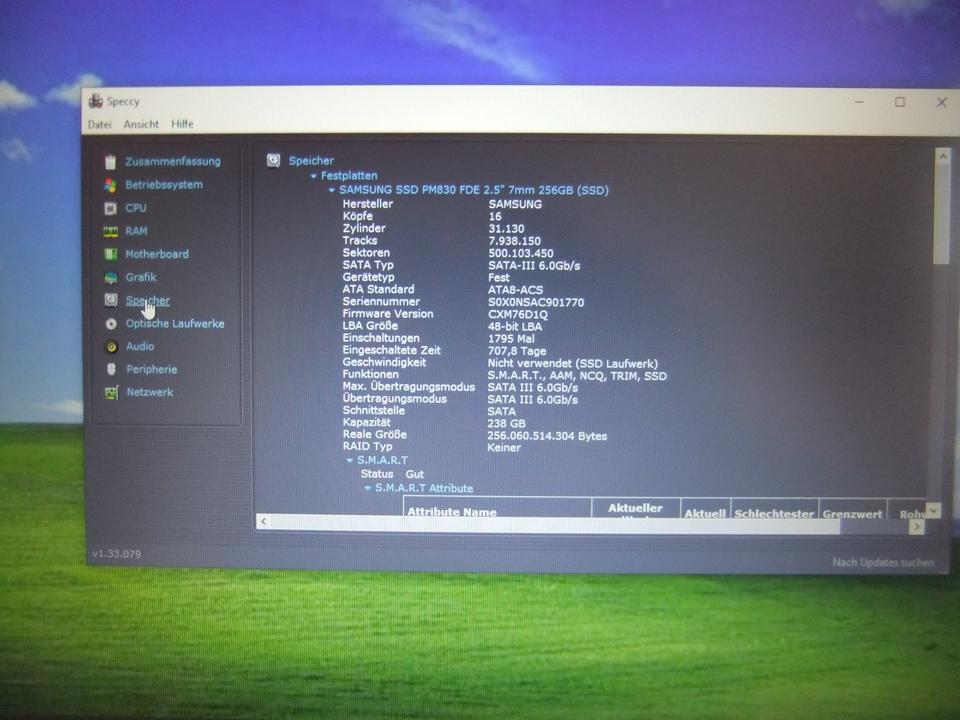The width and height of the screenshot is (960, 720).
Task: Click the Optische Laufwerke disc icon
Action: click(x=111, y=323)
